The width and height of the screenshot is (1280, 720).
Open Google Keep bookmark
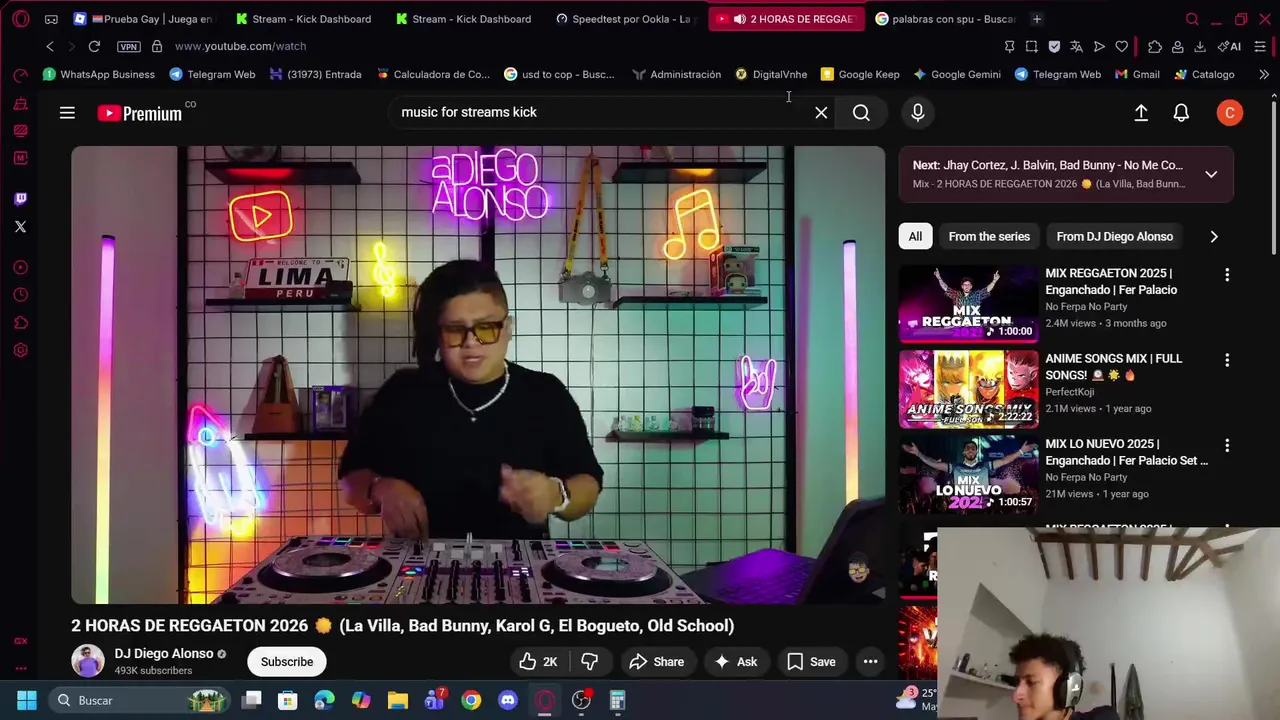[860, 74]
